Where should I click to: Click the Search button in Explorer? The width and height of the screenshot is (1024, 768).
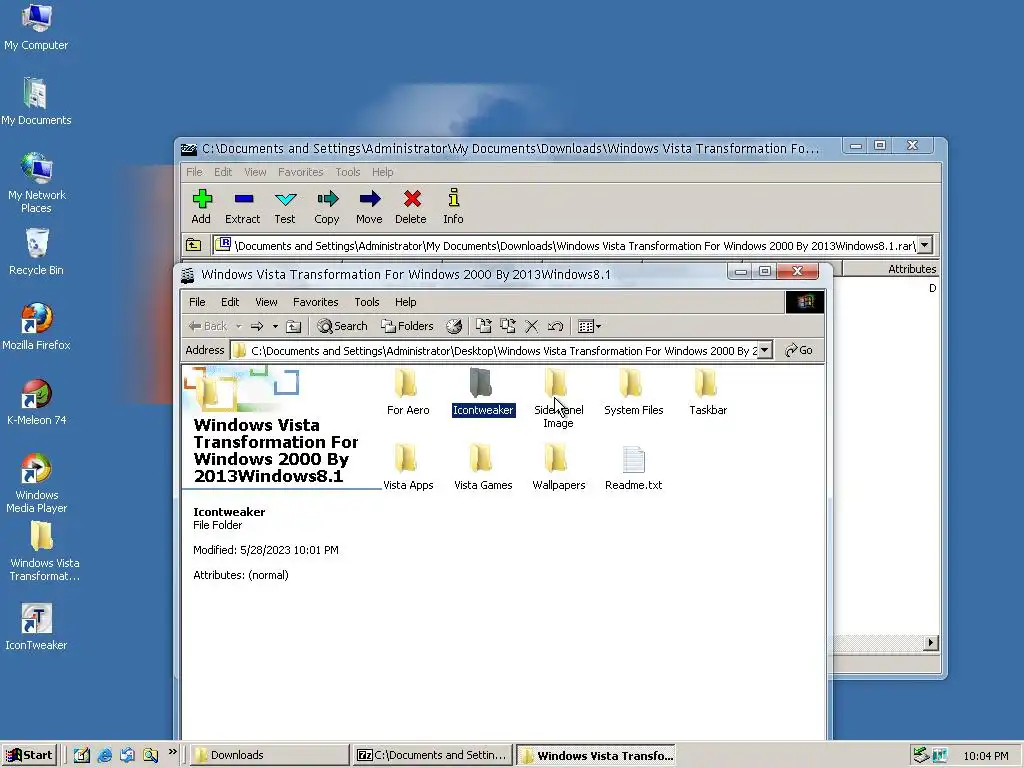click(x=342, y=326)
